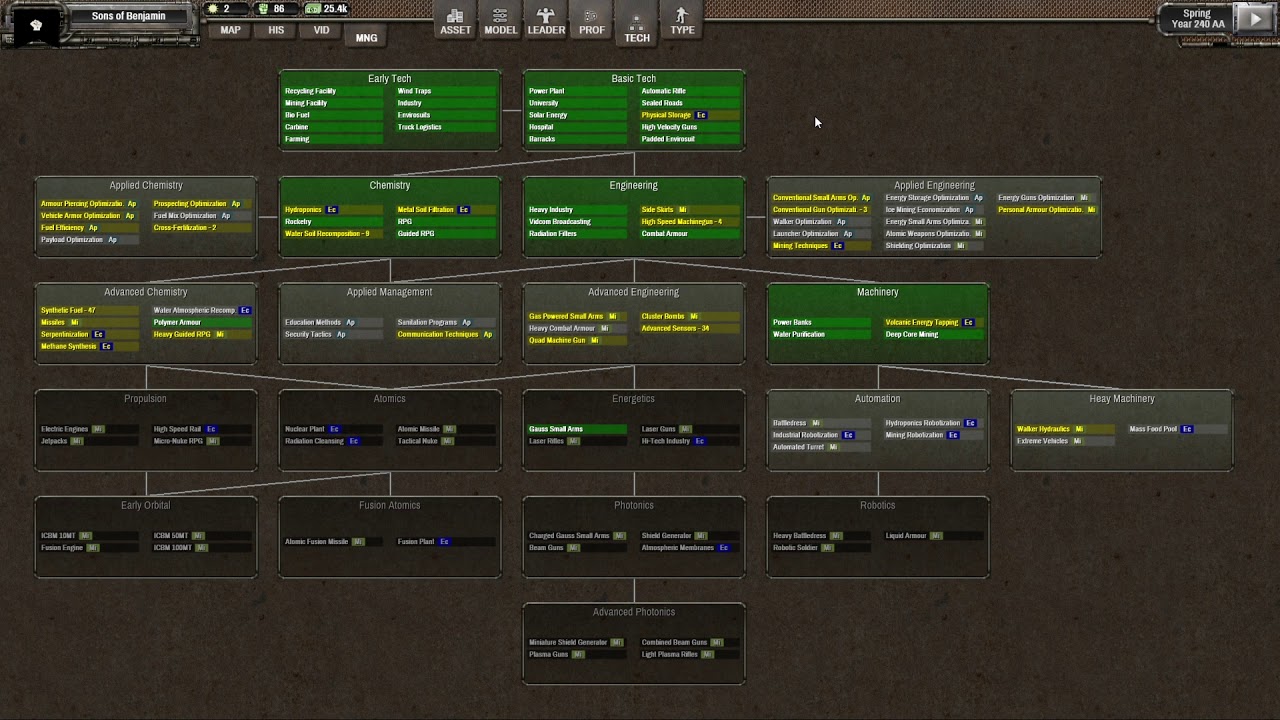Image resolution: width=1280 pixels, height=720 pixels.
Task: Click the regime emblem icon
Action: 36,25
